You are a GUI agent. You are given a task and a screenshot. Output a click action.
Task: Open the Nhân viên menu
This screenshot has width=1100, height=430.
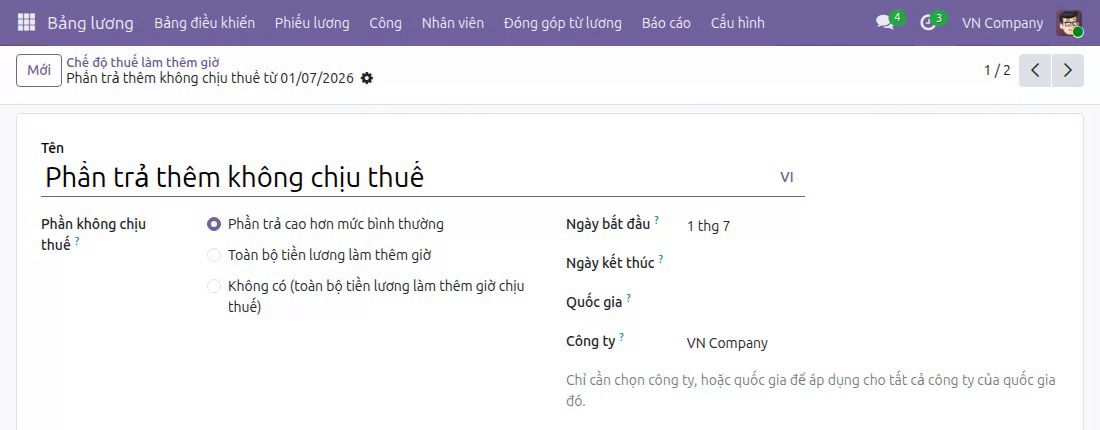click(x=453, y=23)
